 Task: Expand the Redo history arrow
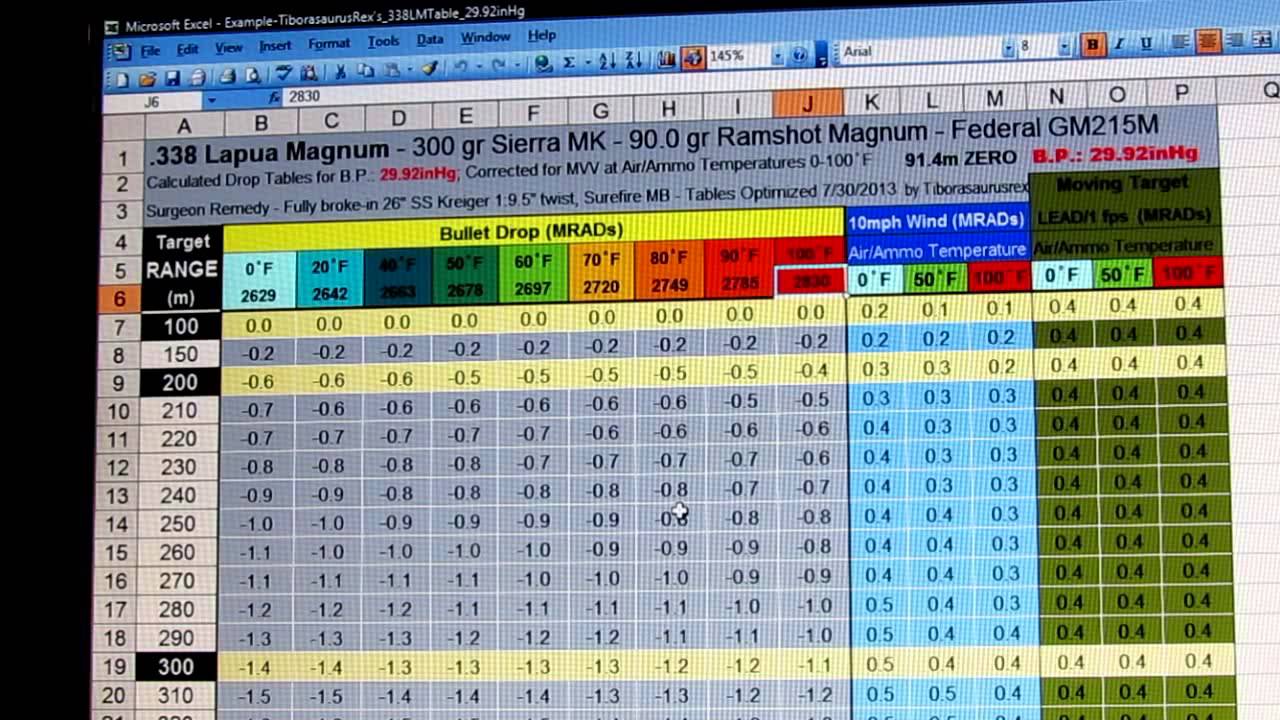coord(516,65)
